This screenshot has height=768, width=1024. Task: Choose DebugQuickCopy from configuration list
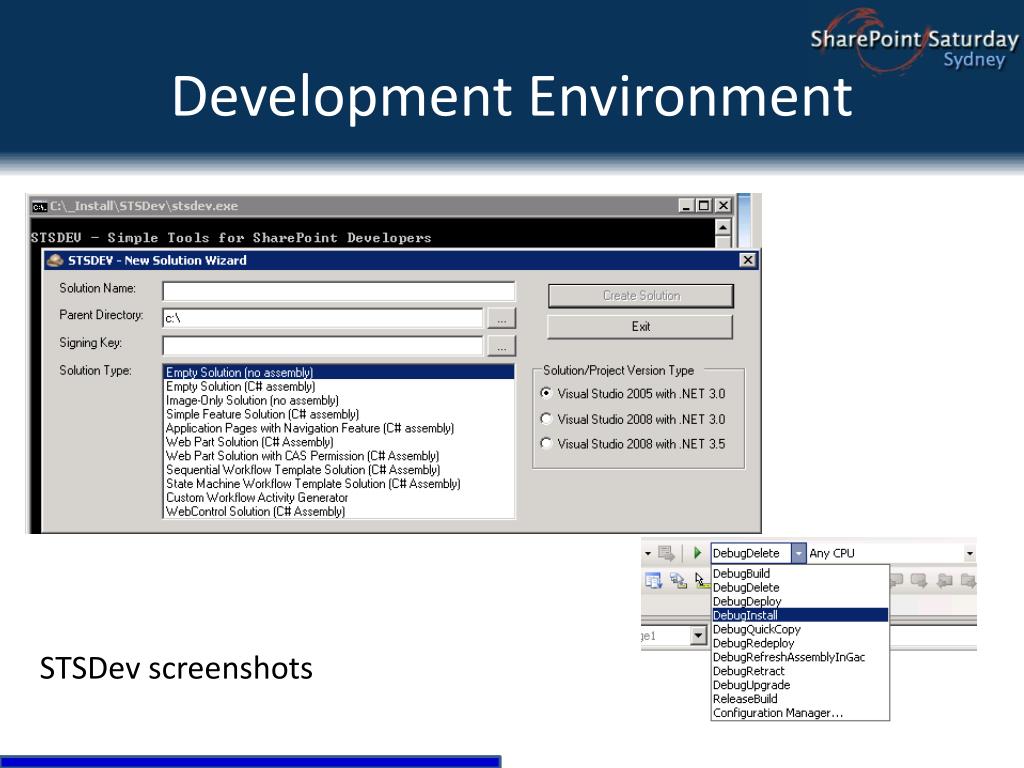coord(800,629)
